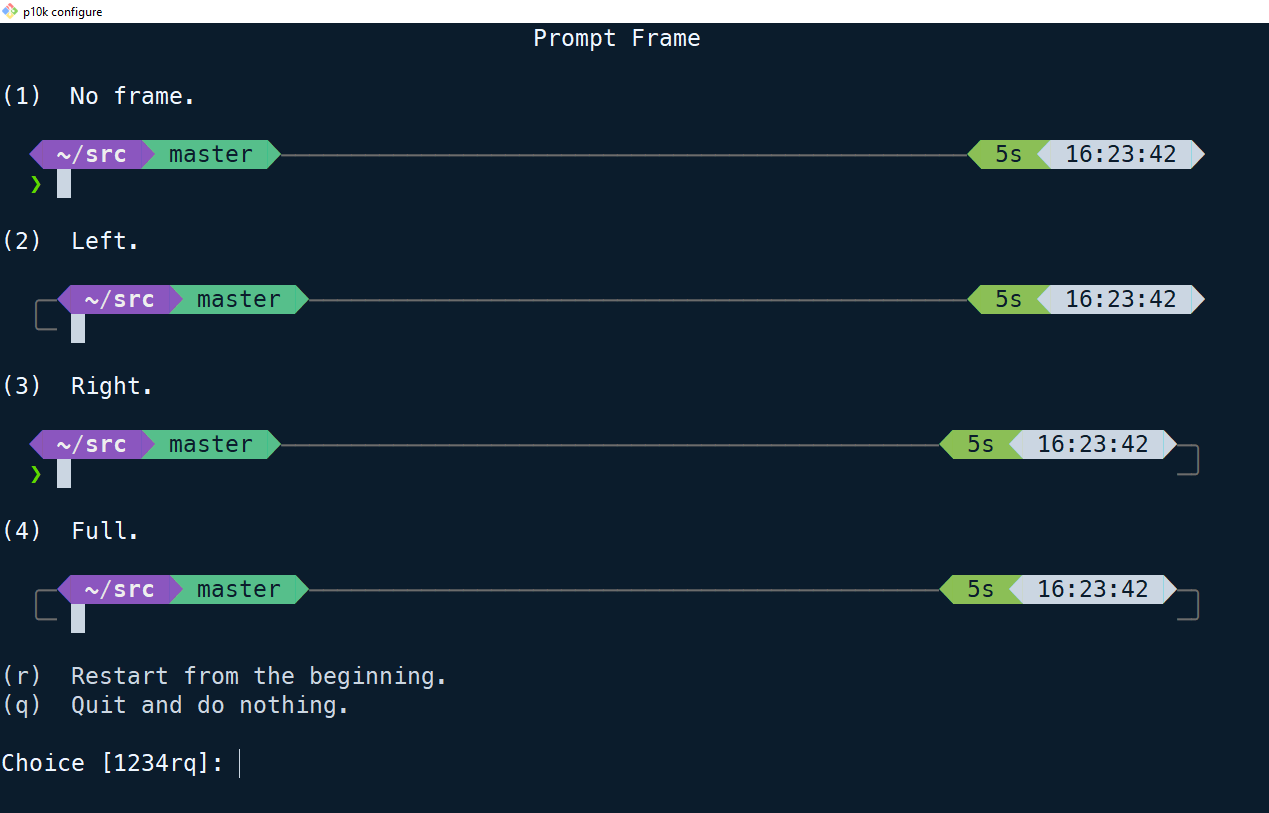
Task: Choose Quit and do nothing
Action: 207,704
